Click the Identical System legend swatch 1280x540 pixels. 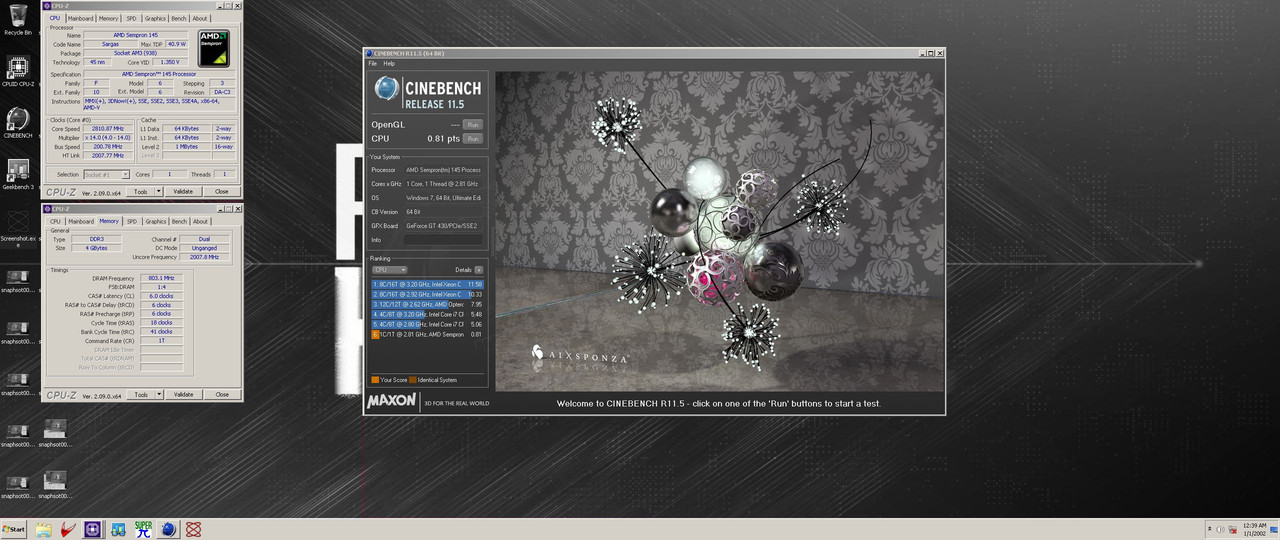coord(413,380)
